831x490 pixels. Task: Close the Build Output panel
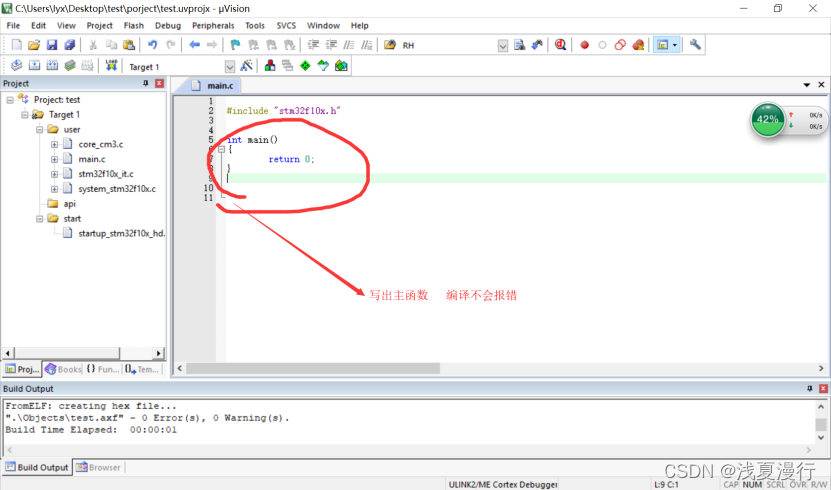pos(823,388)
